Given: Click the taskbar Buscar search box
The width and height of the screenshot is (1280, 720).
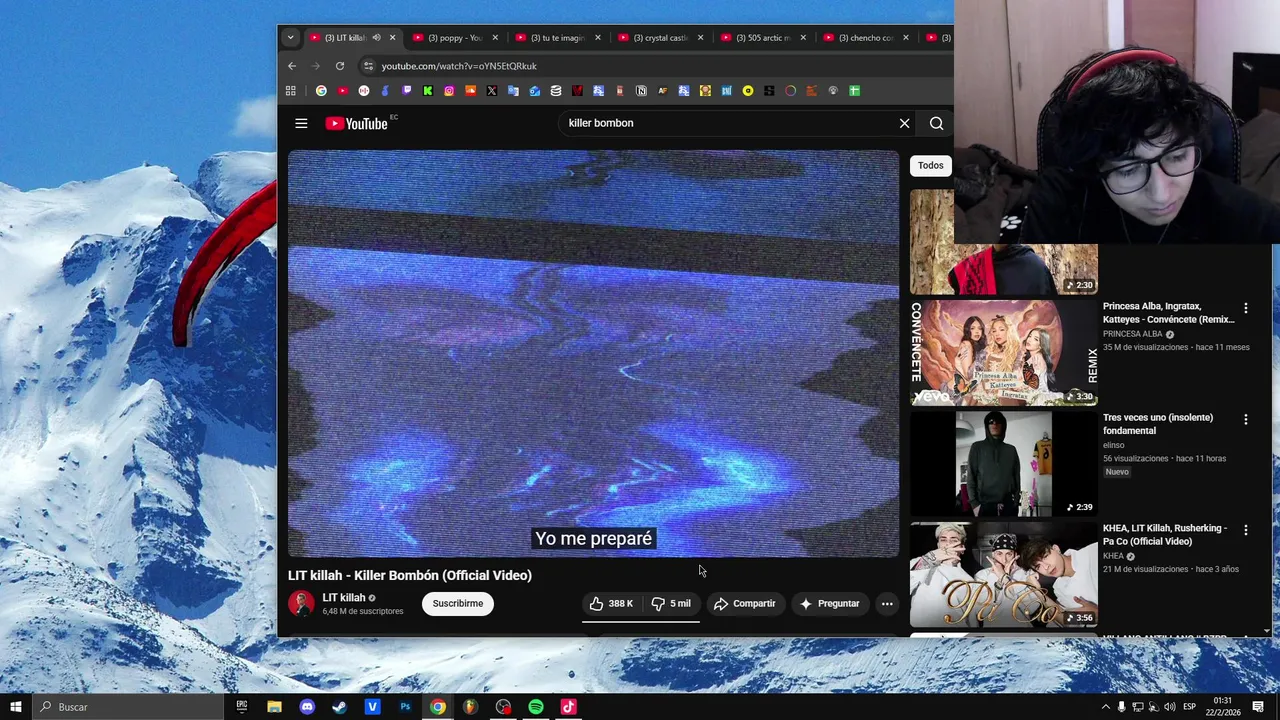Looking at the screenshot, I should pyautogui.click(x=128, y=707).
